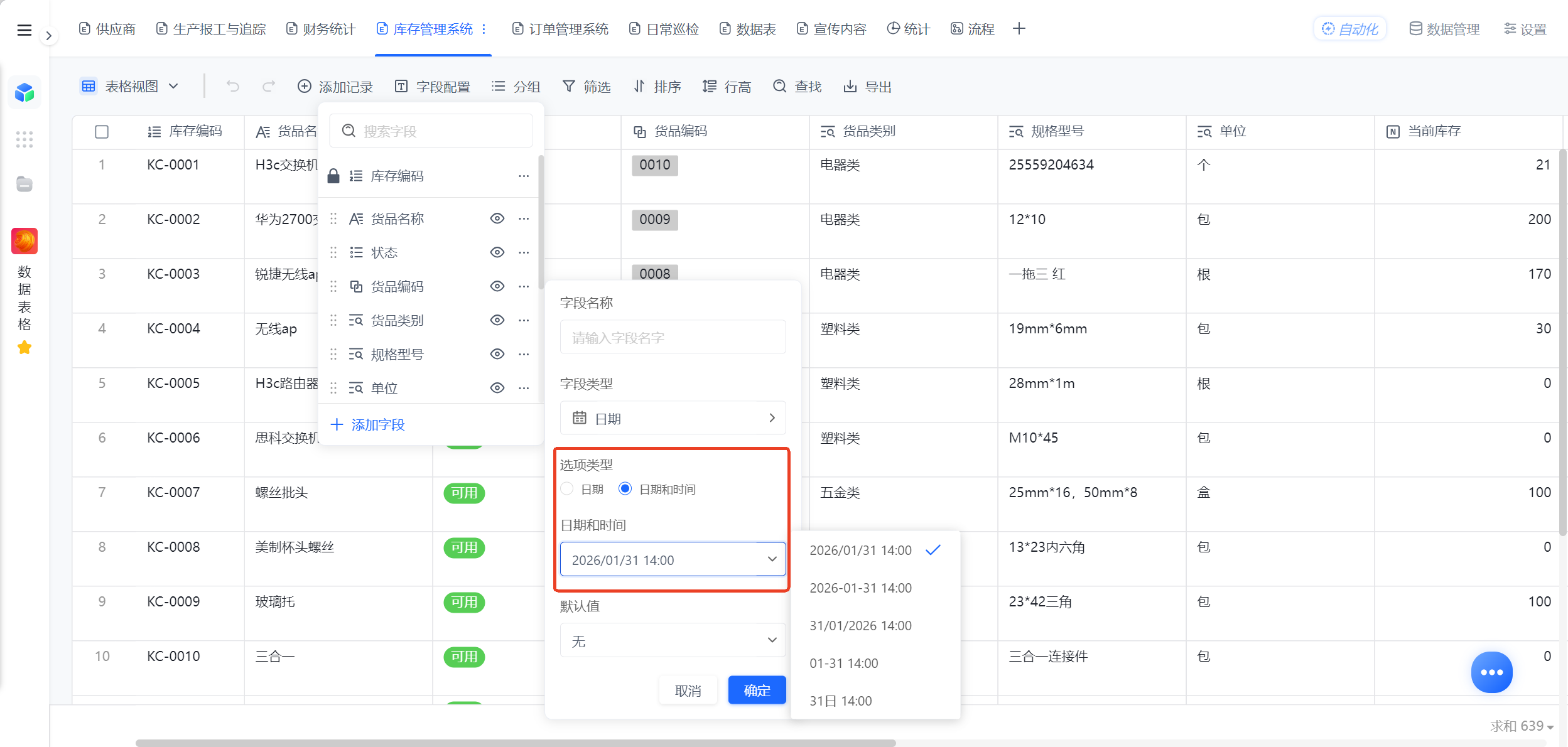
Task: Open the hamburger menu icon
Action: pos(24,30)
